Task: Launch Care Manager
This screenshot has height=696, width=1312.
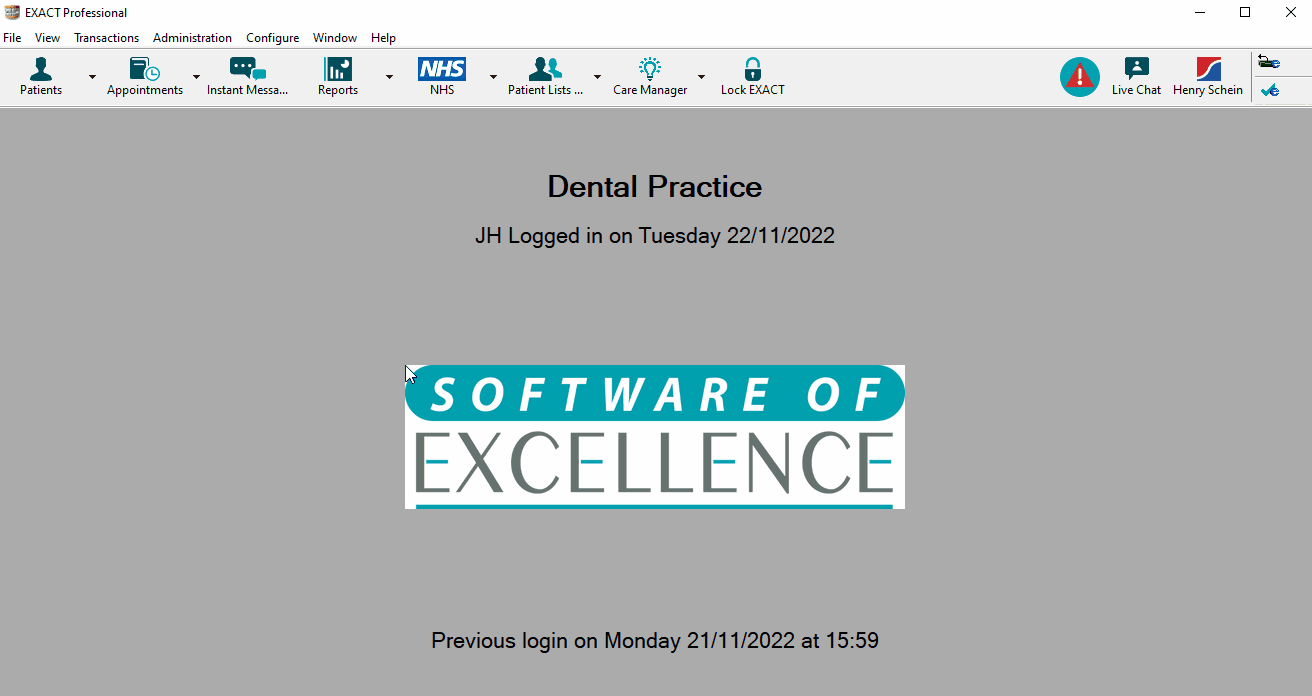Action: (x=650, y=77)
